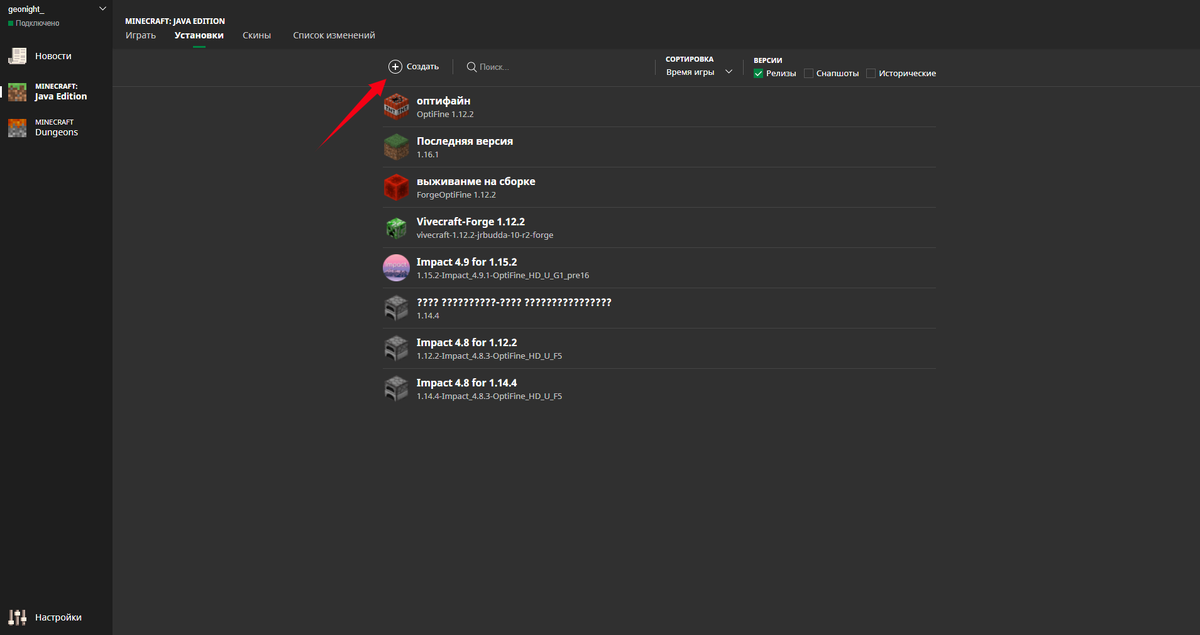Screen dimensions: 1200x635
Task: Enable the Снапшоты versions checkbox
Action: tap(809, 73)
